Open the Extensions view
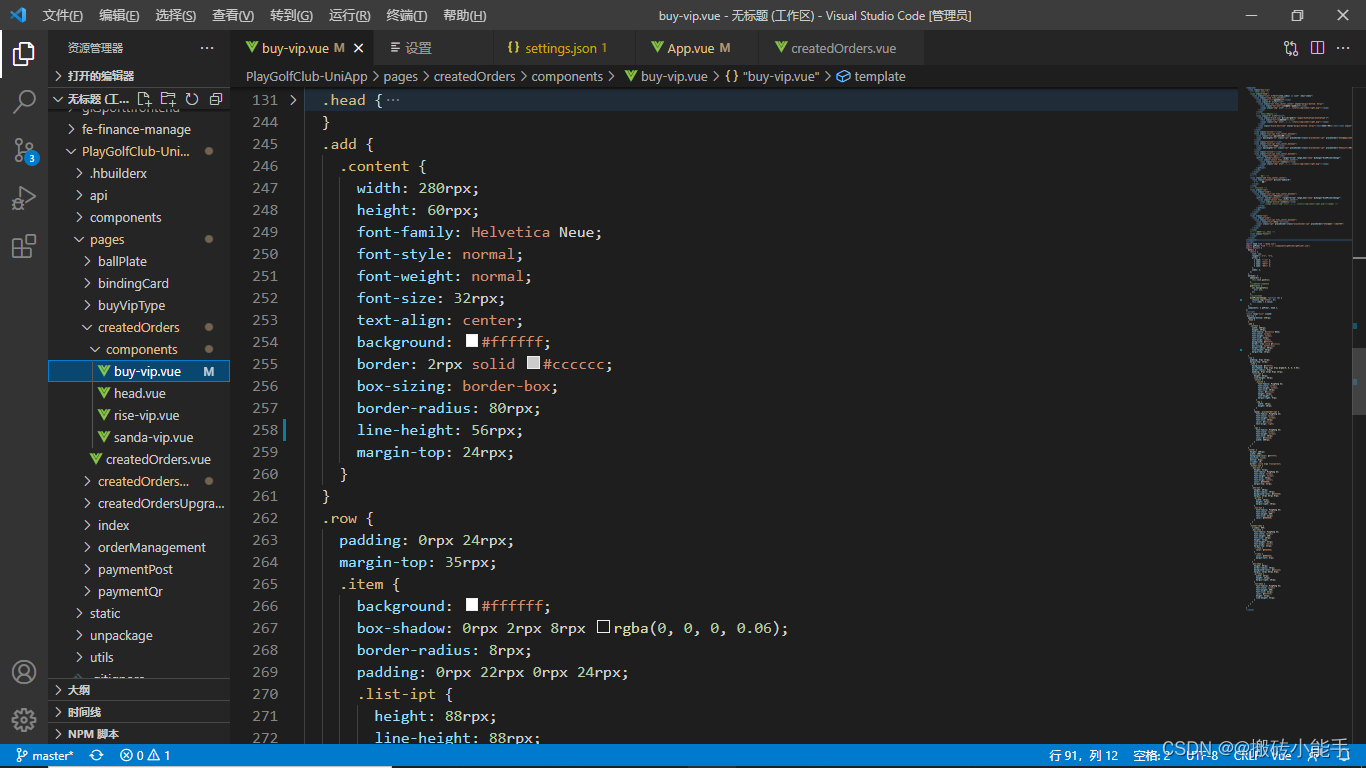This screenshot has height=768, width=1366. click(24, 246)
